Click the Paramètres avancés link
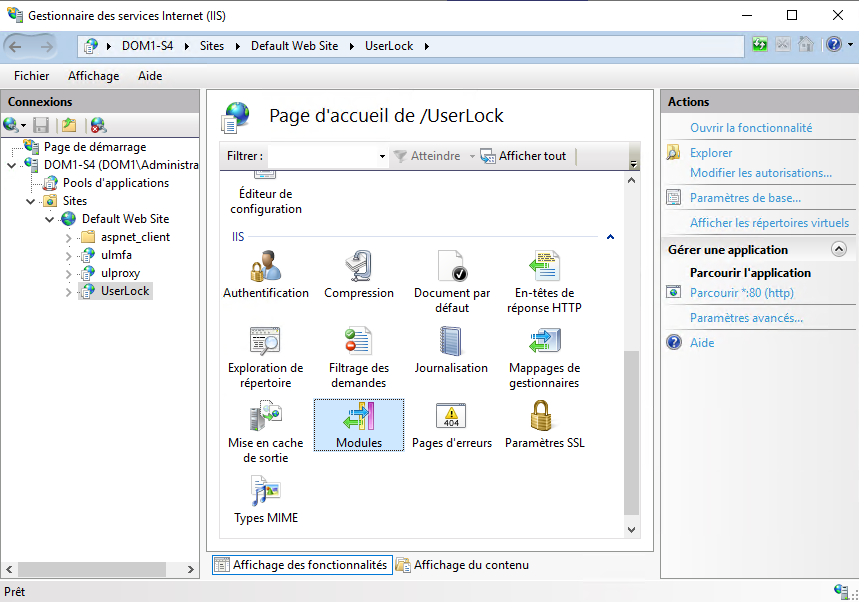The image size is (859, 602). (745, 318)
